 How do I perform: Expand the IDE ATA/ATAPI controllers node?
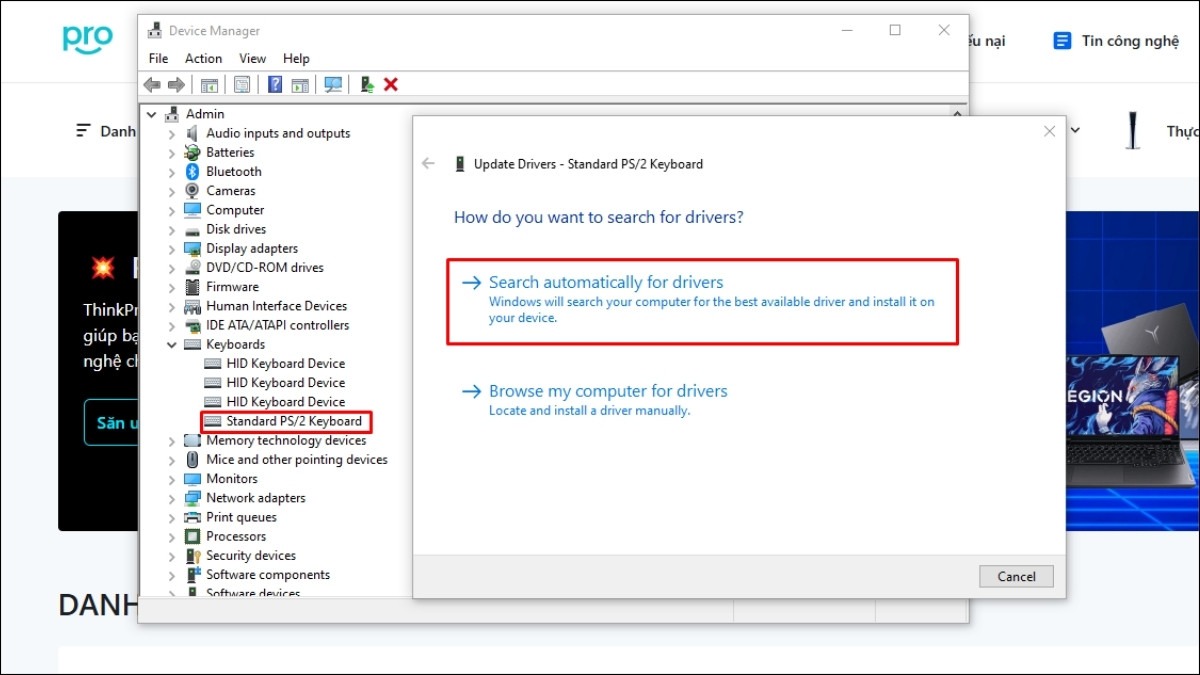pos(172,326)
